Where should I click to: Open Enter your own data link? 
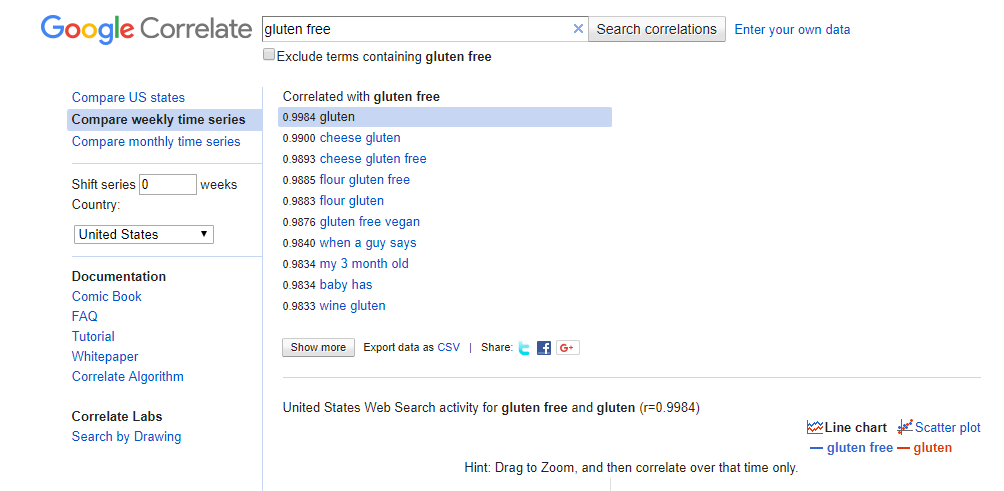coord(792,29)
